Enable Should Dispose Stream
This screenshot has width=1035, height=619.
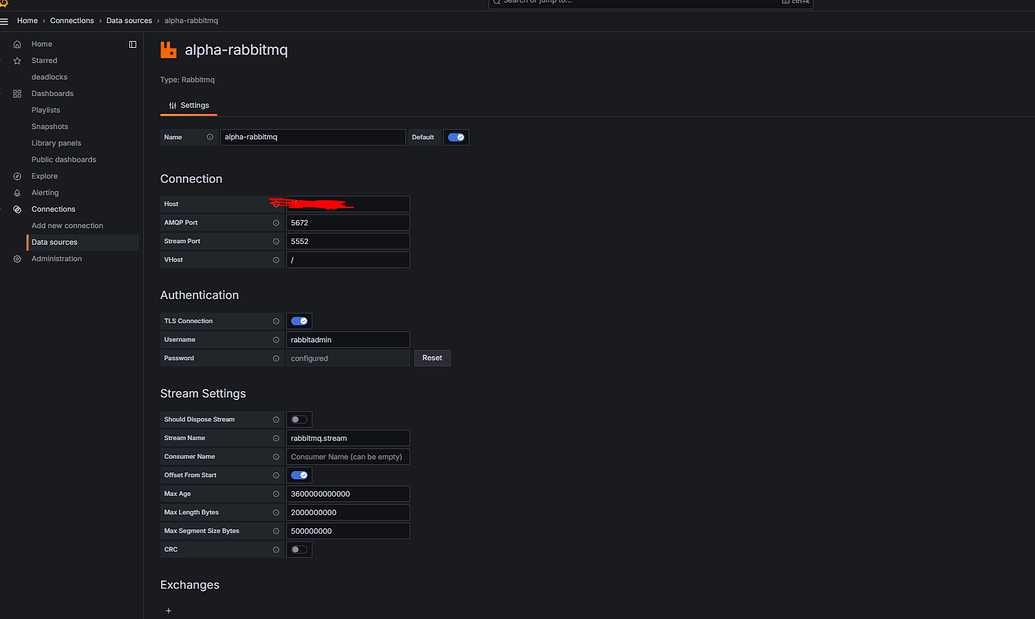point(297,419)
